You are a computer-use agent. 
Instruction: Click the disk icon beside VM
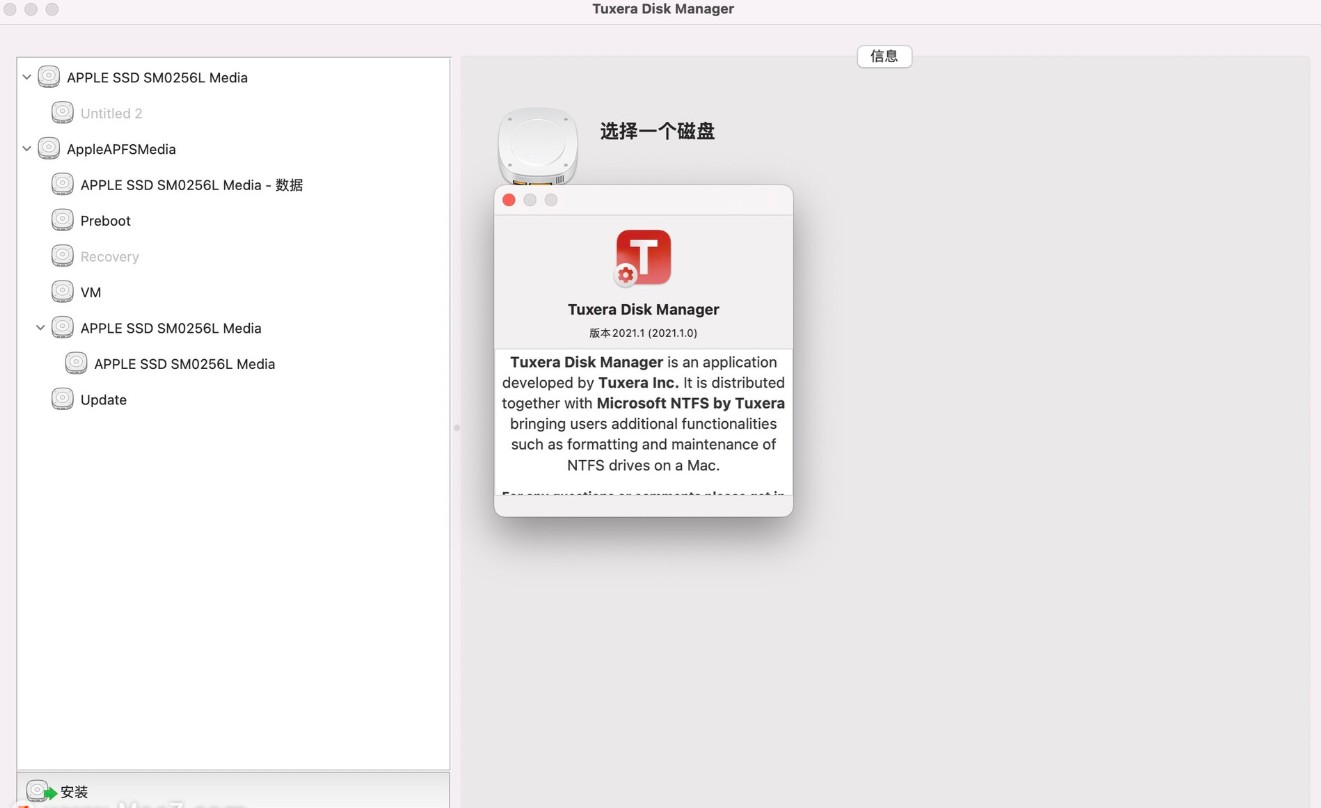(62, 292)
